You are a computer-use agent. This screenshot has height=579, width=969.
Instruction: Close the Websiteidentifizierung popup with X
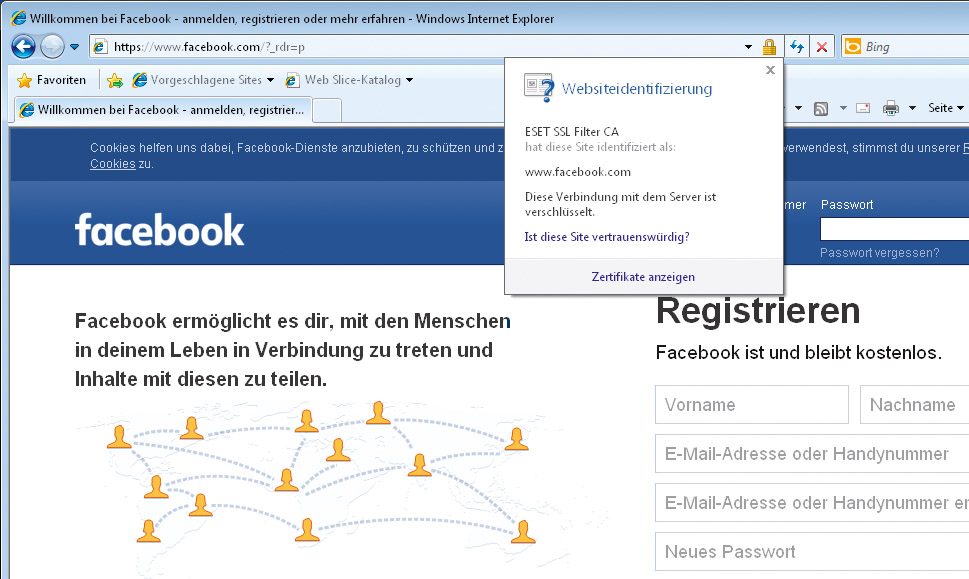click(770, 70)
